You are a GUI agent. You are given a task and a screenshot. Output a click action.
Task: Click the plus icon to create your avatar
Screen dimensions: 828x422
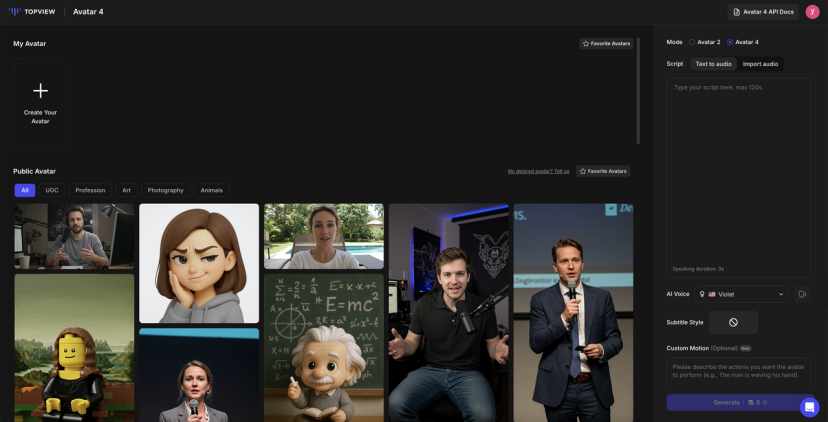pos(40,91)
